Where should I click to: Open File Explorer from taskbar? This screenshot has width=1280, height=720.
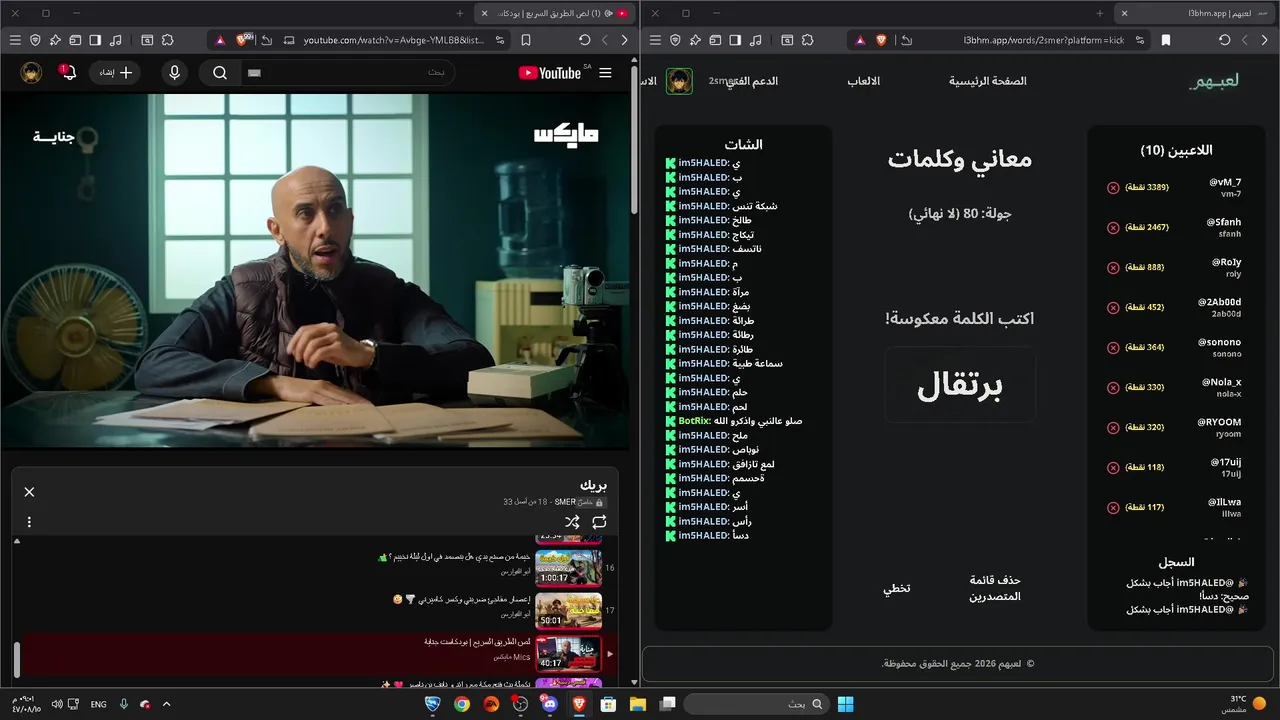637,704
